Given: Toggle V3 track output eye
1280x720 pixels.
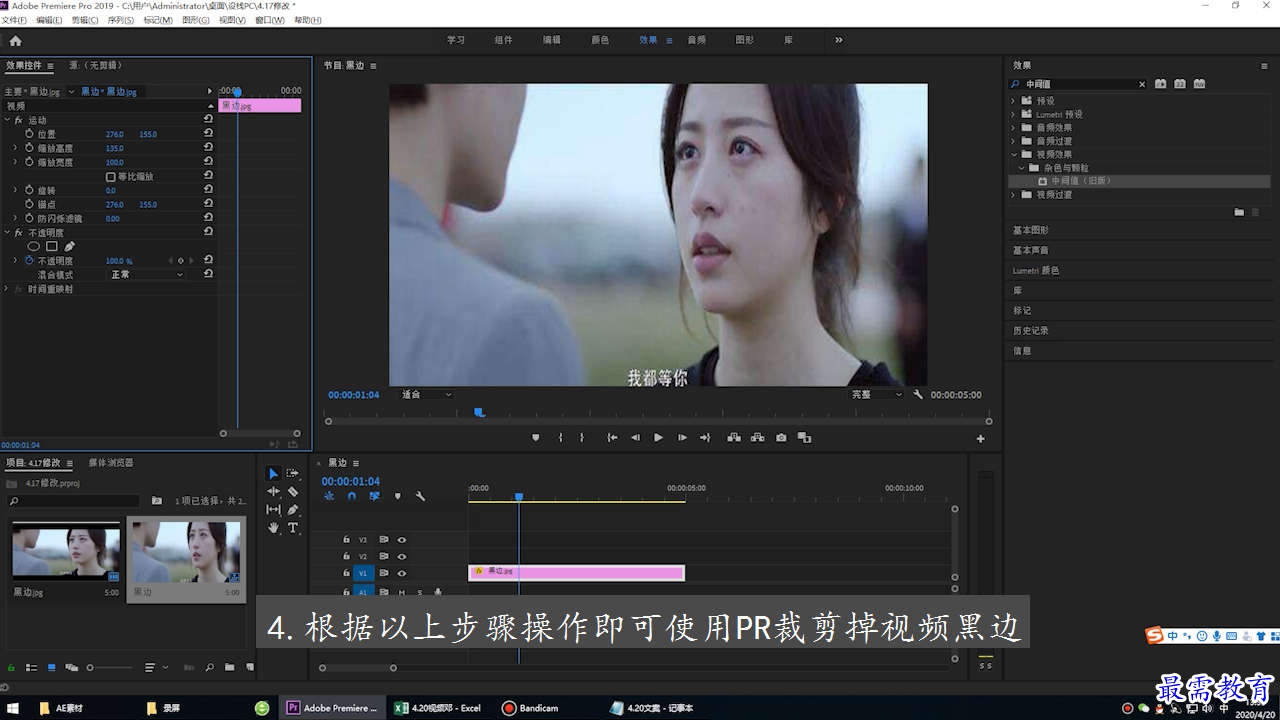Looking at the screenshot, I should [x=402, y=539].
